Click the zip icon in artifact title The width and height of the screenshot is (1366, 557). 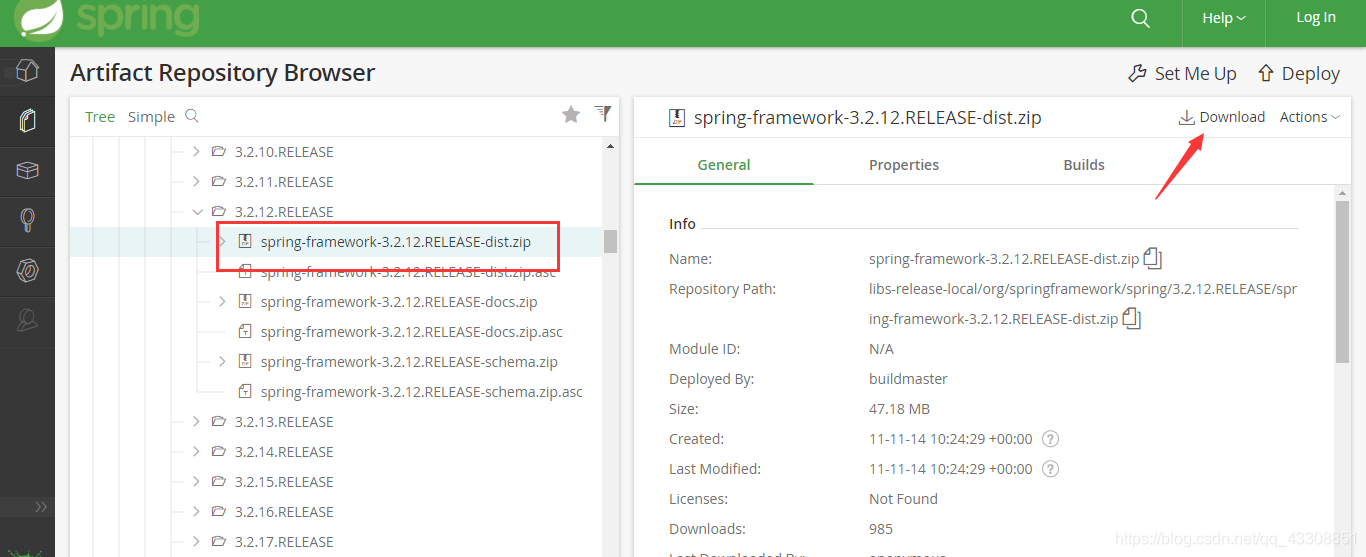[677, 118]
